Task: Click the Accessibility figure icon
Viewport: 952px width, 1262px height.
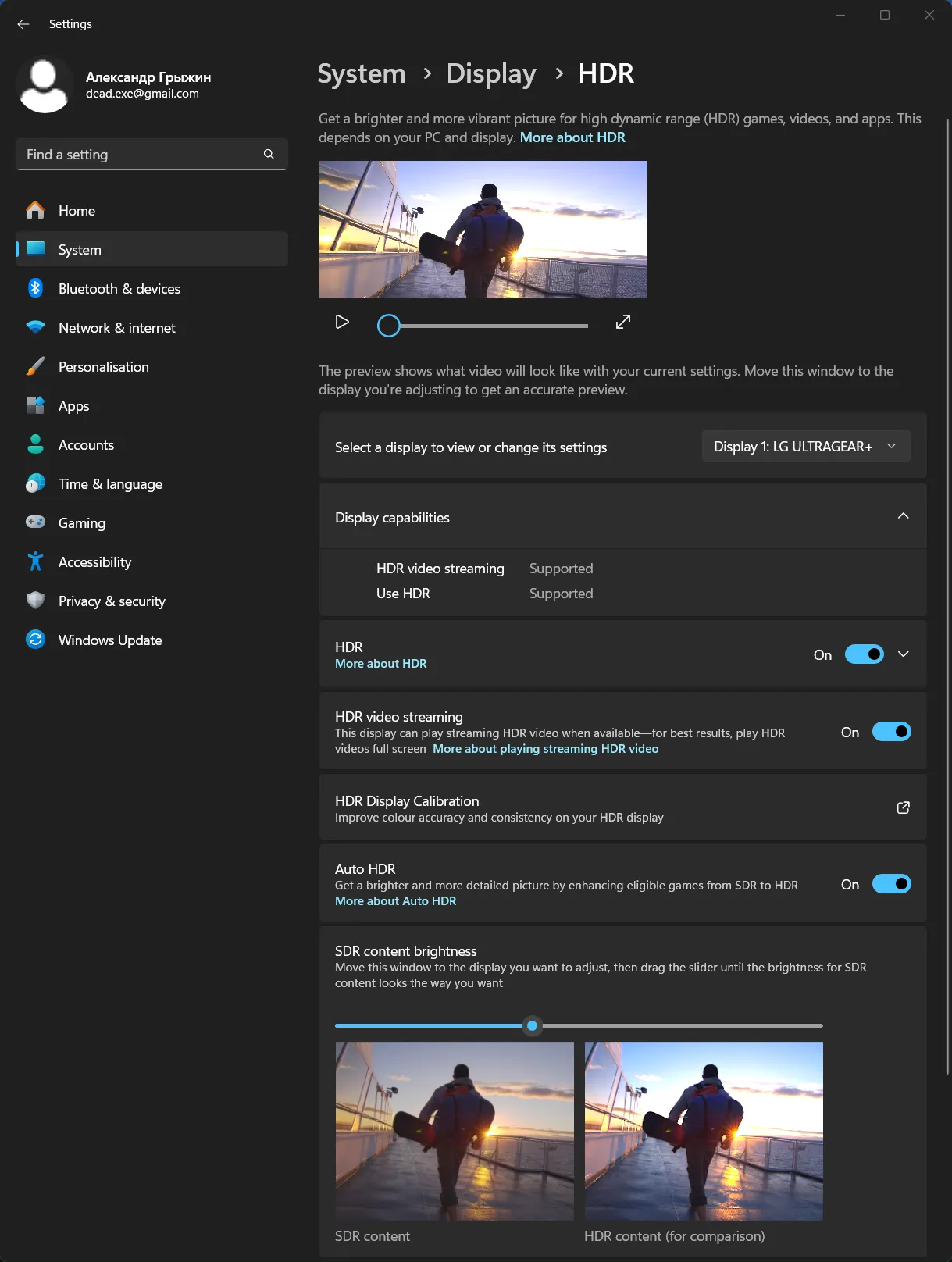Action: pyautogui.click(x=35, y=561)
